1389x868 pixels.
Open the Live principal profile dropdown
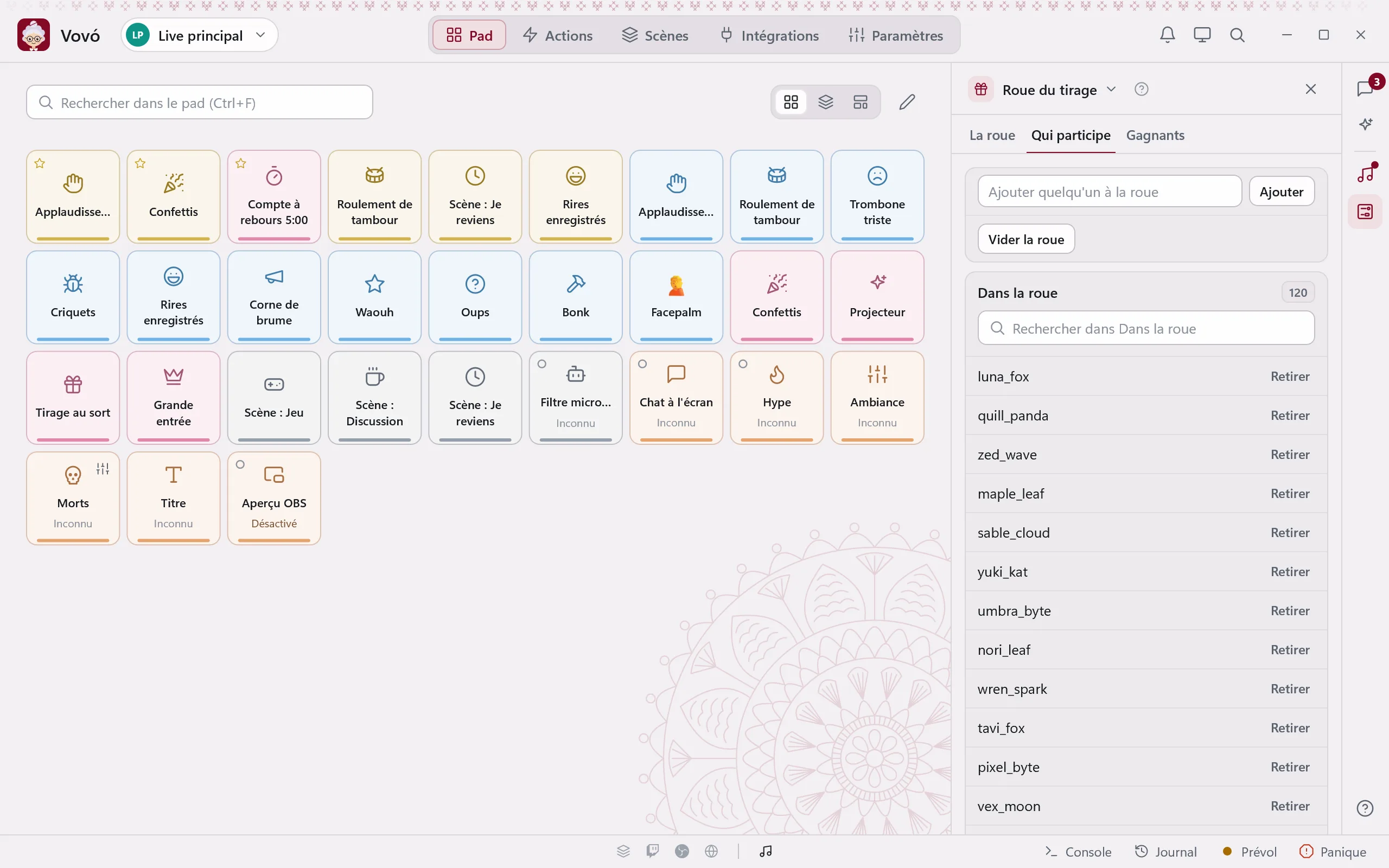(200, 35)
